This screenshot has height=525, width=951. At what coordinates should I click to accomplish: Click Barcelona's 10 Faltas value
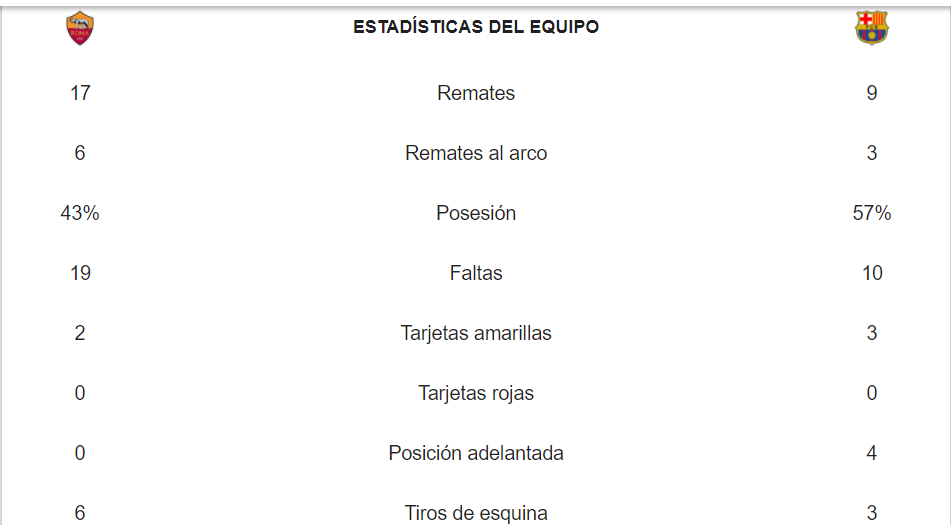tap(872, 273)
